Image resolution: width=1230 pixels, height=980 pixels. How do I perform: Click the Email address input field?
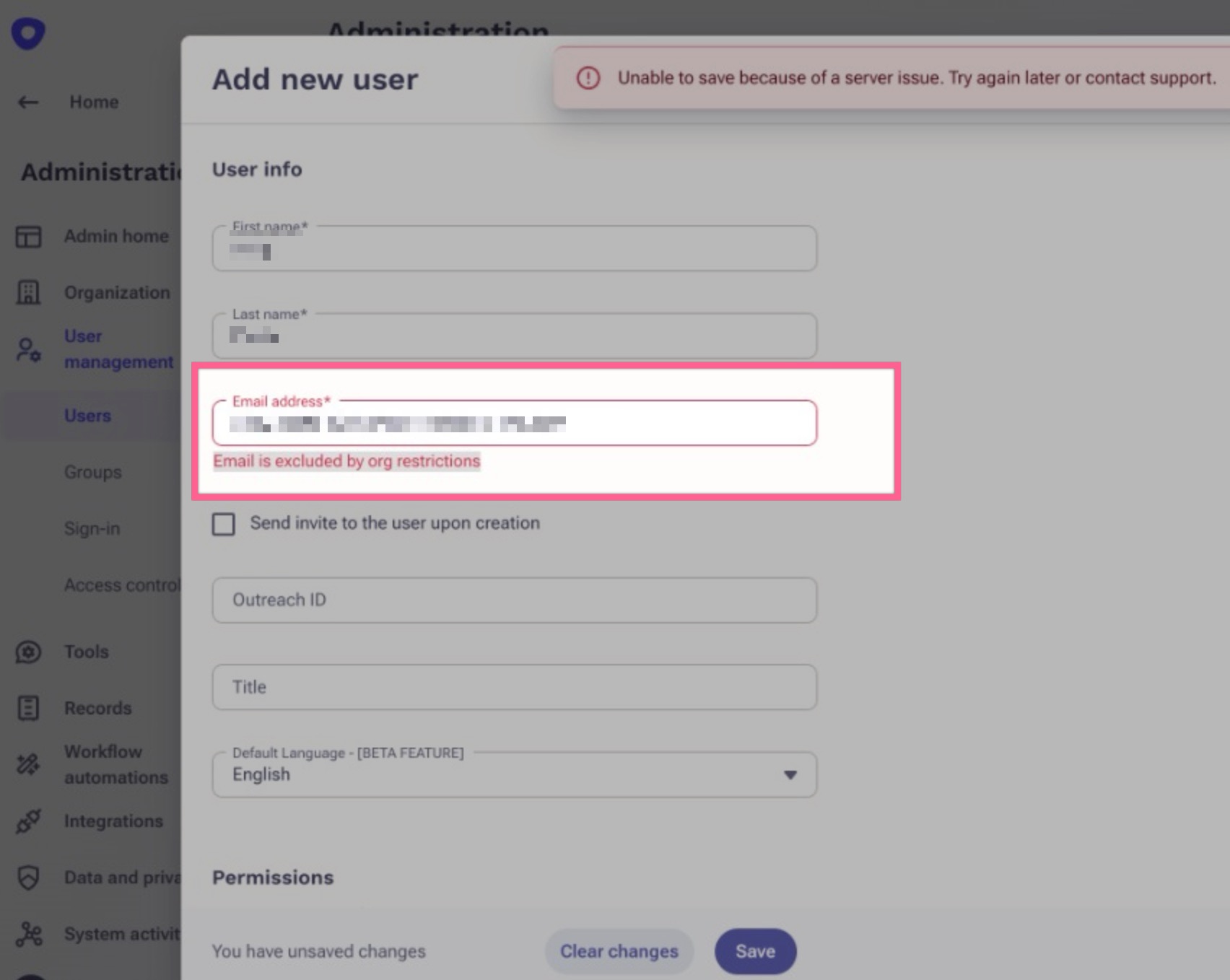tap(515, 423)
